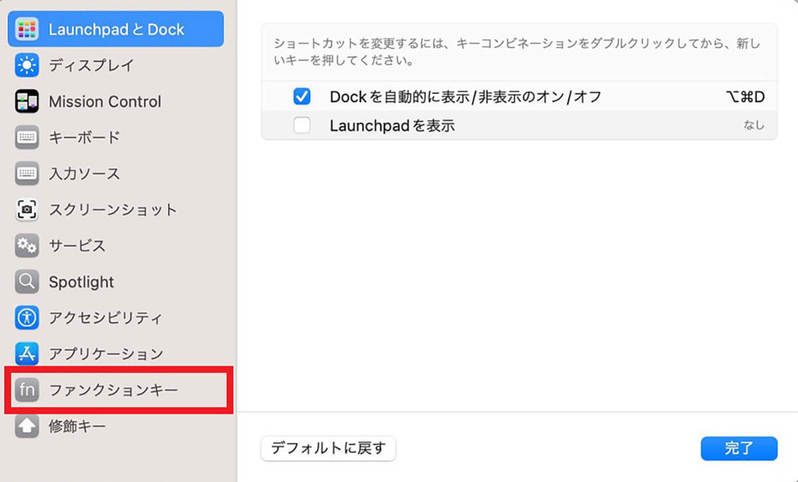
Task: Open Mission Control shortcuts category
Action: (x=105, y=101)
